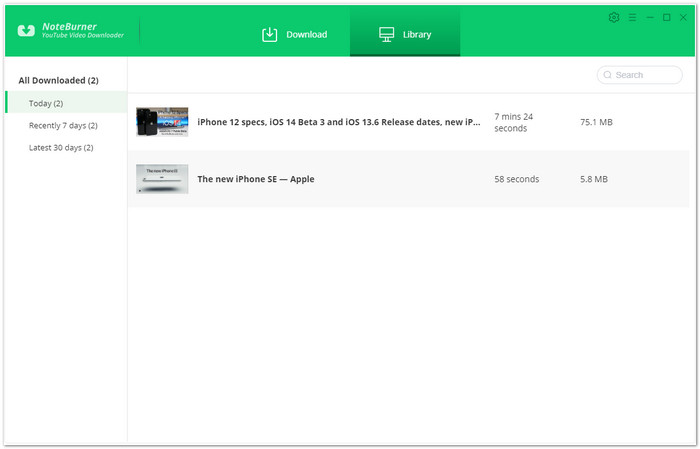Screen dimensions: 700x449
Task: Show Latest 30 days (2) downloads
Action: (x=61, y=148)
